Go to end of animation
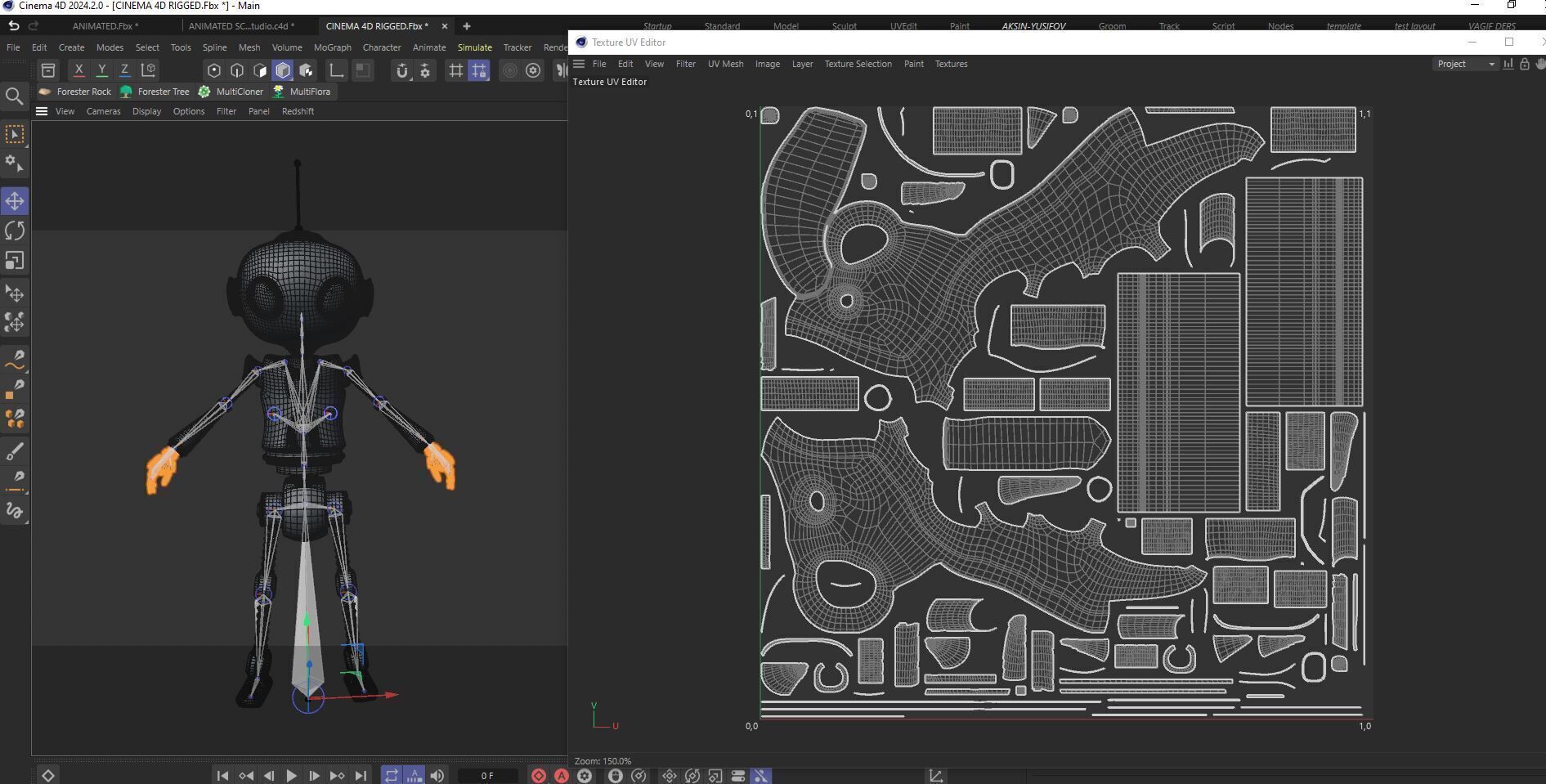Screen dimensions: 1546x784 (361, 776)
